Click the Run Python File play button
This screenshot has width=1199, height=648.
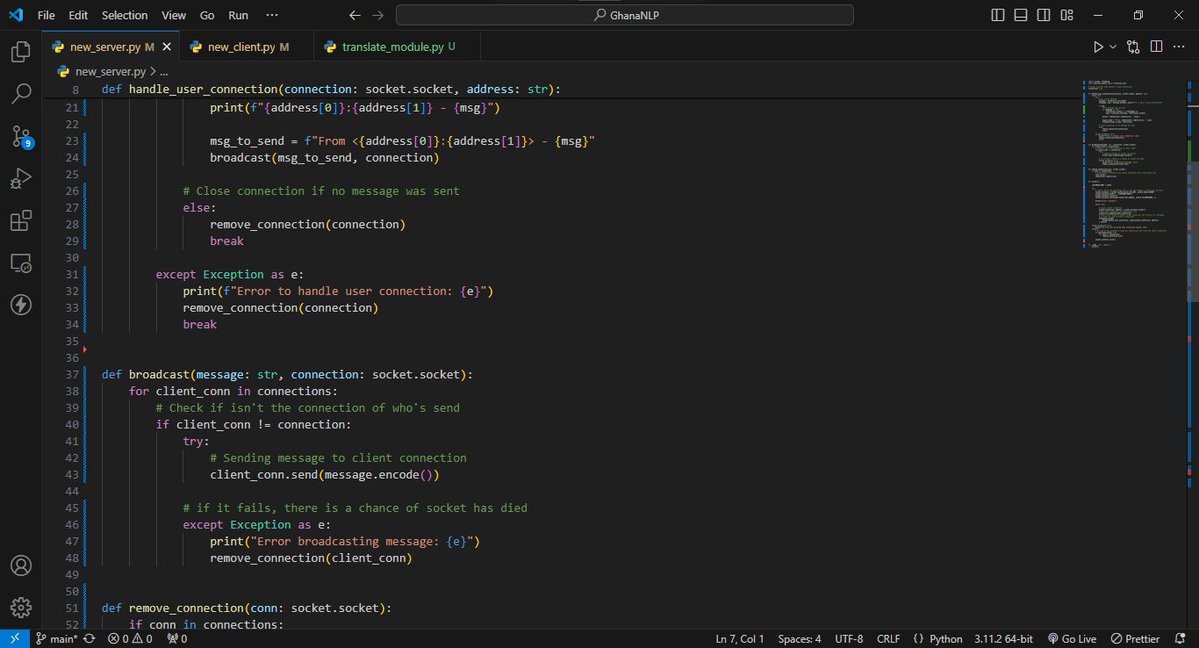1098,47
